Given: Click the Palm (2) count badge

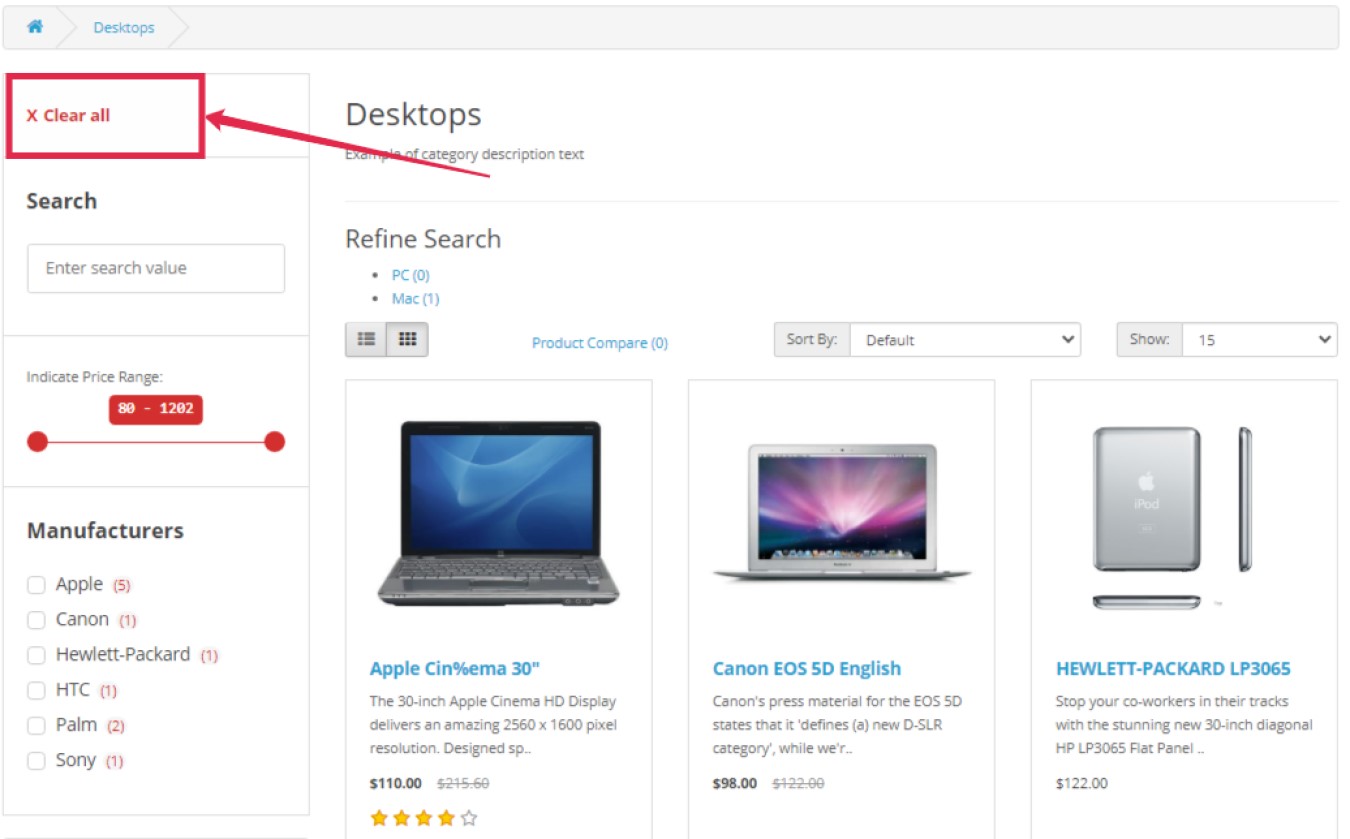Looking at the screenshot, I should [x=116, y=726].
